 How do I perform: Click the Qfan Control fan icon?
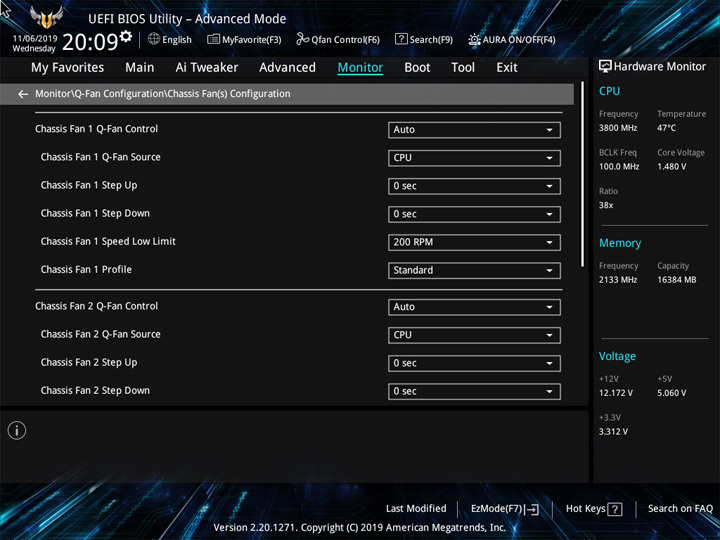click(x=303, y=39)
